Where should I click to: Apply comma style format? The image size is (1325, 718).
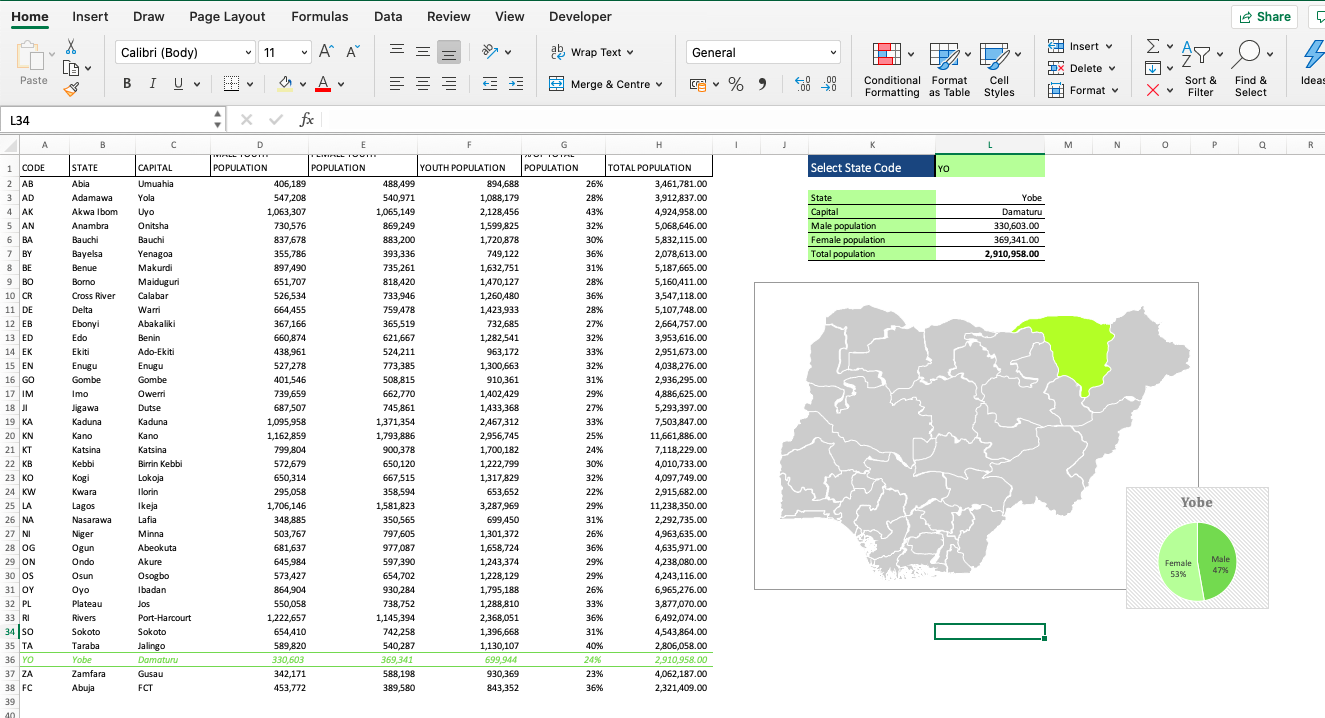[763, 84]
